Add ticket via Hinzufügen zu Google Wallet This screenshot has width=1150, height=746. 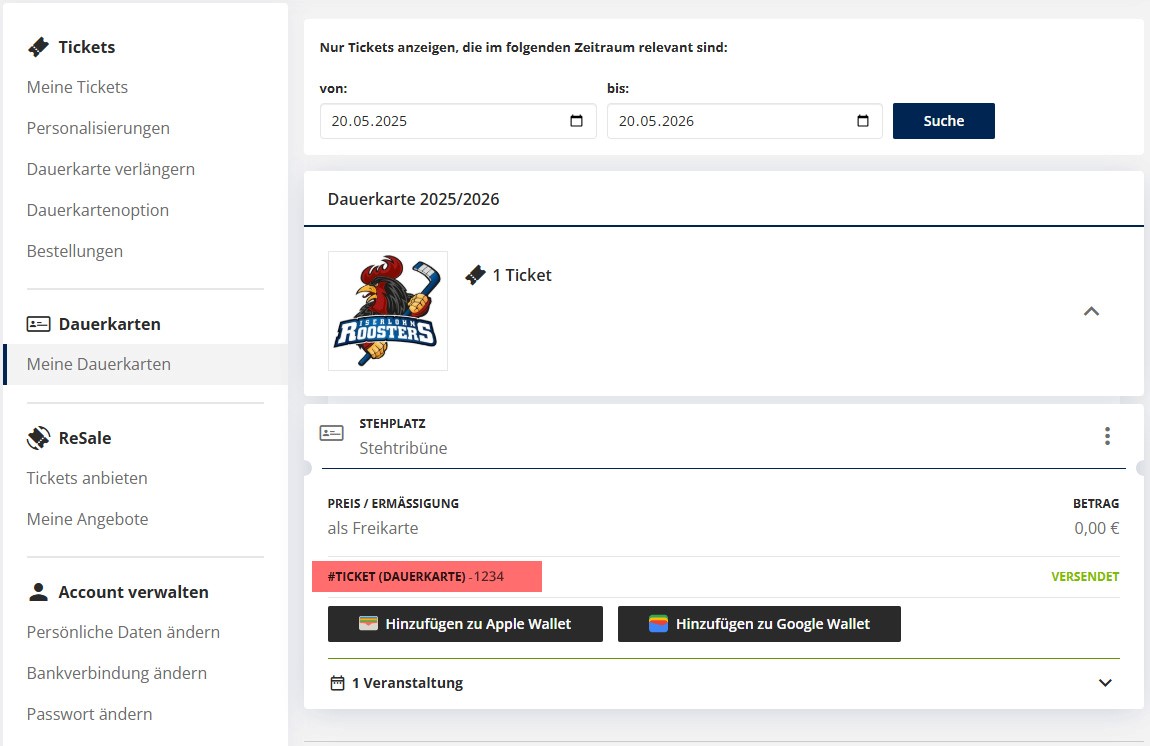click(759, 624)
